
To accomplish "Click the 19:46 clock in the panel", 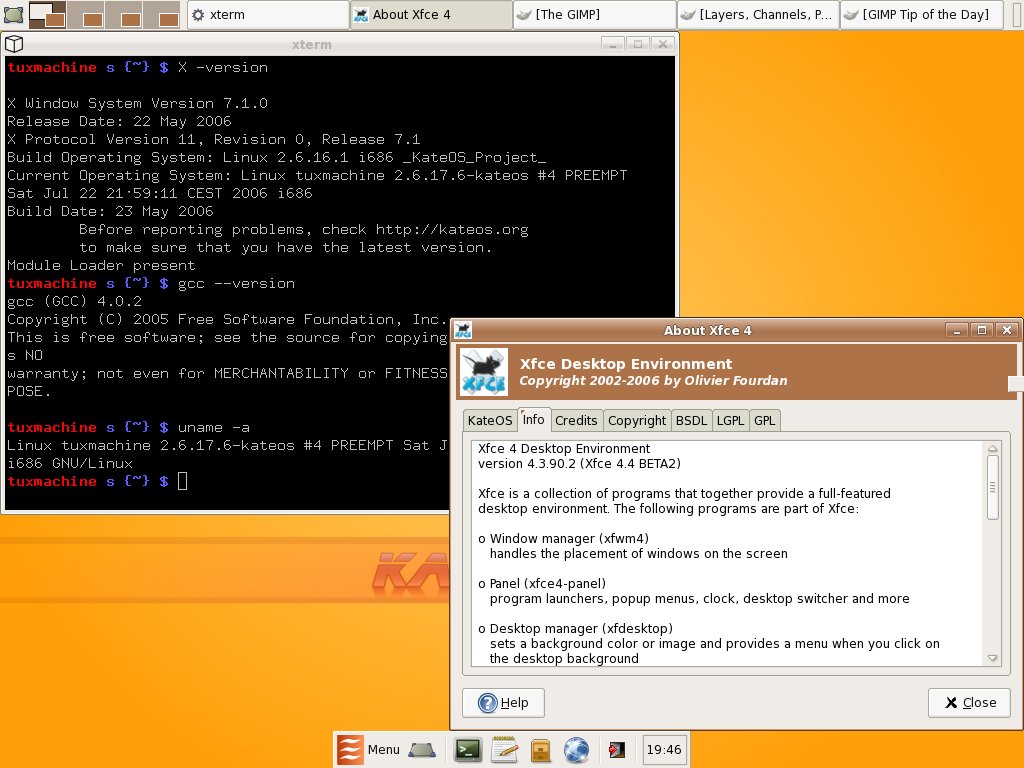I will coord(664,750).
